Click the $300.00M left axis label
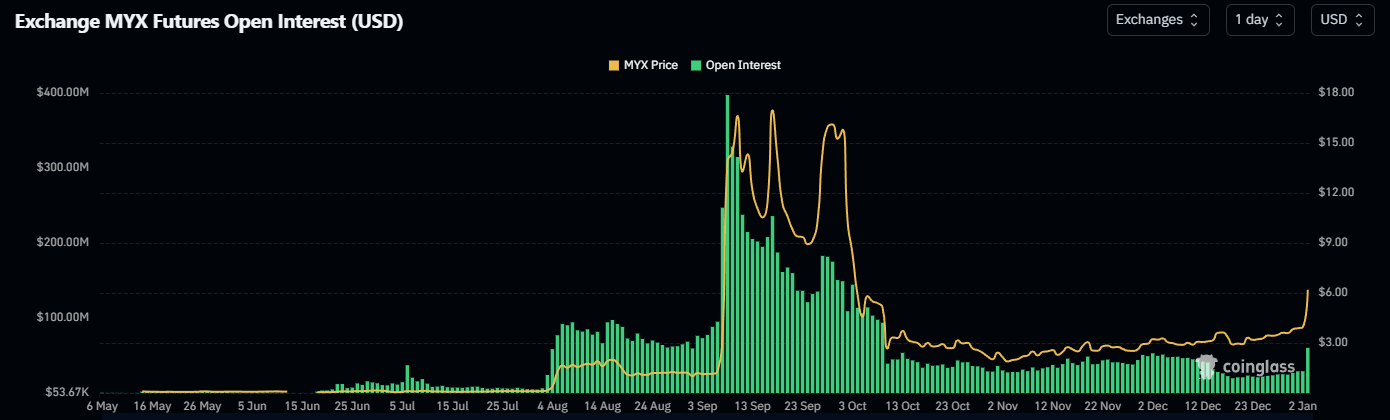This screenshot has height=420, width=1390. pos(64,168)
